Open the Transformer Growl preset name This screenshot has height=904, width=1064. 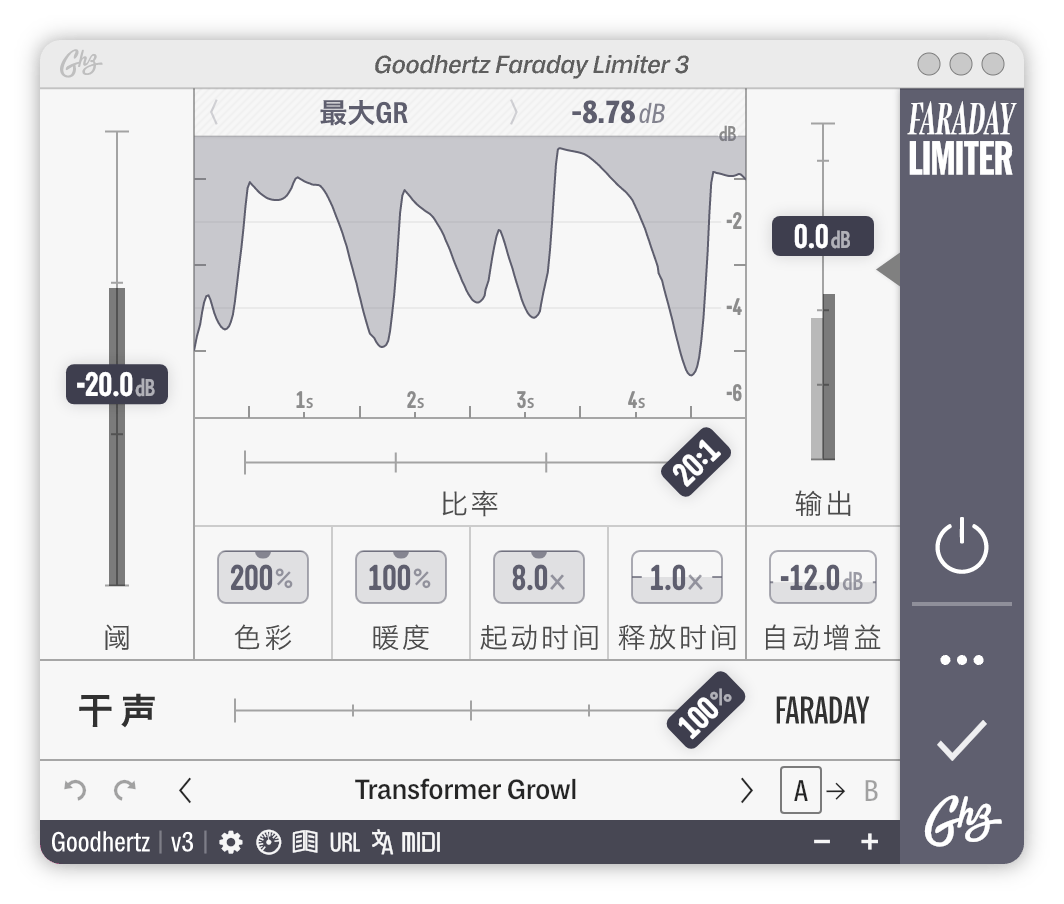465,790
